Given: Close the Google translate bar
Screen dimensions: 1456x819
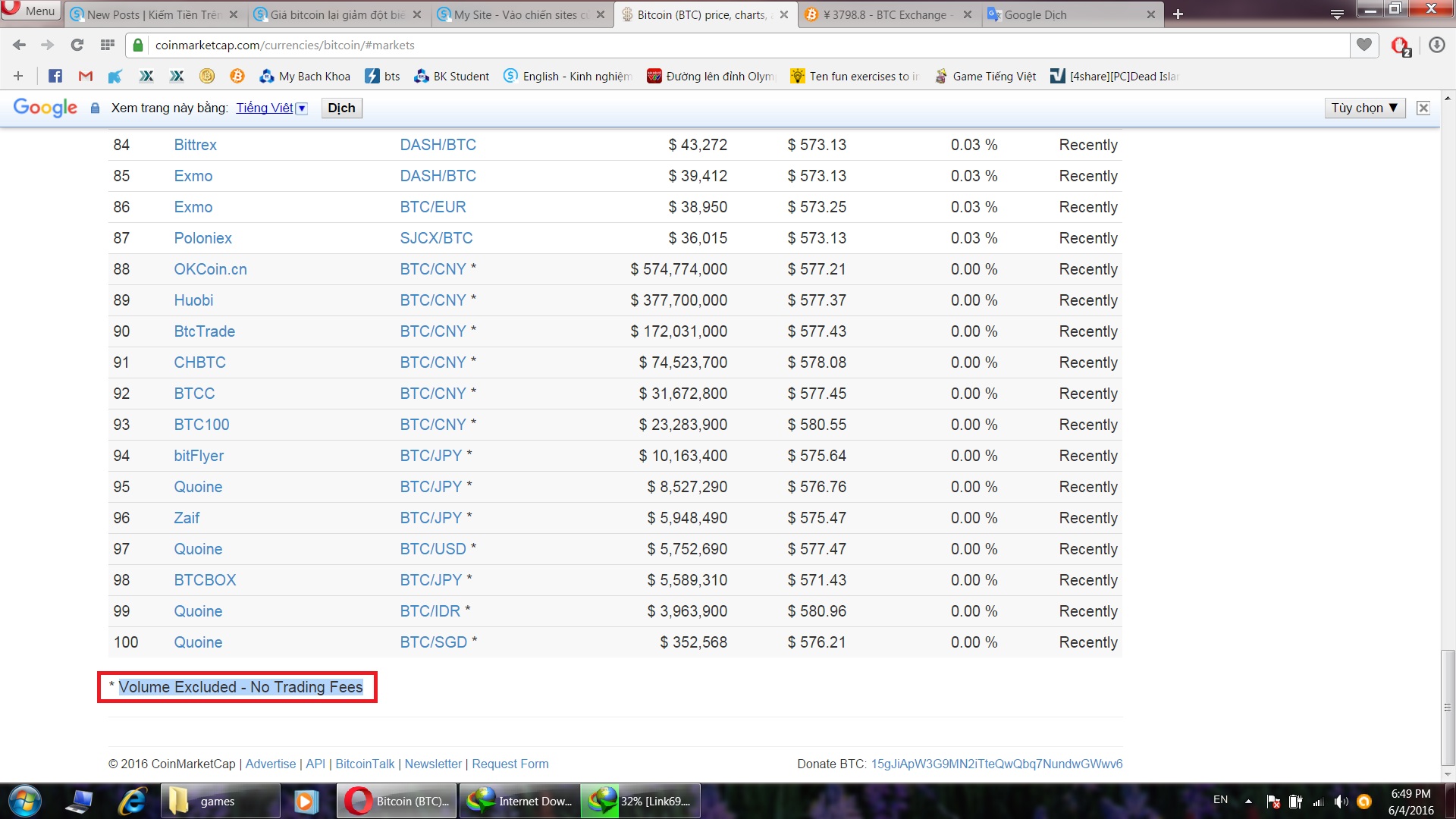Looking at the screenshot, I should point(1423,108).
